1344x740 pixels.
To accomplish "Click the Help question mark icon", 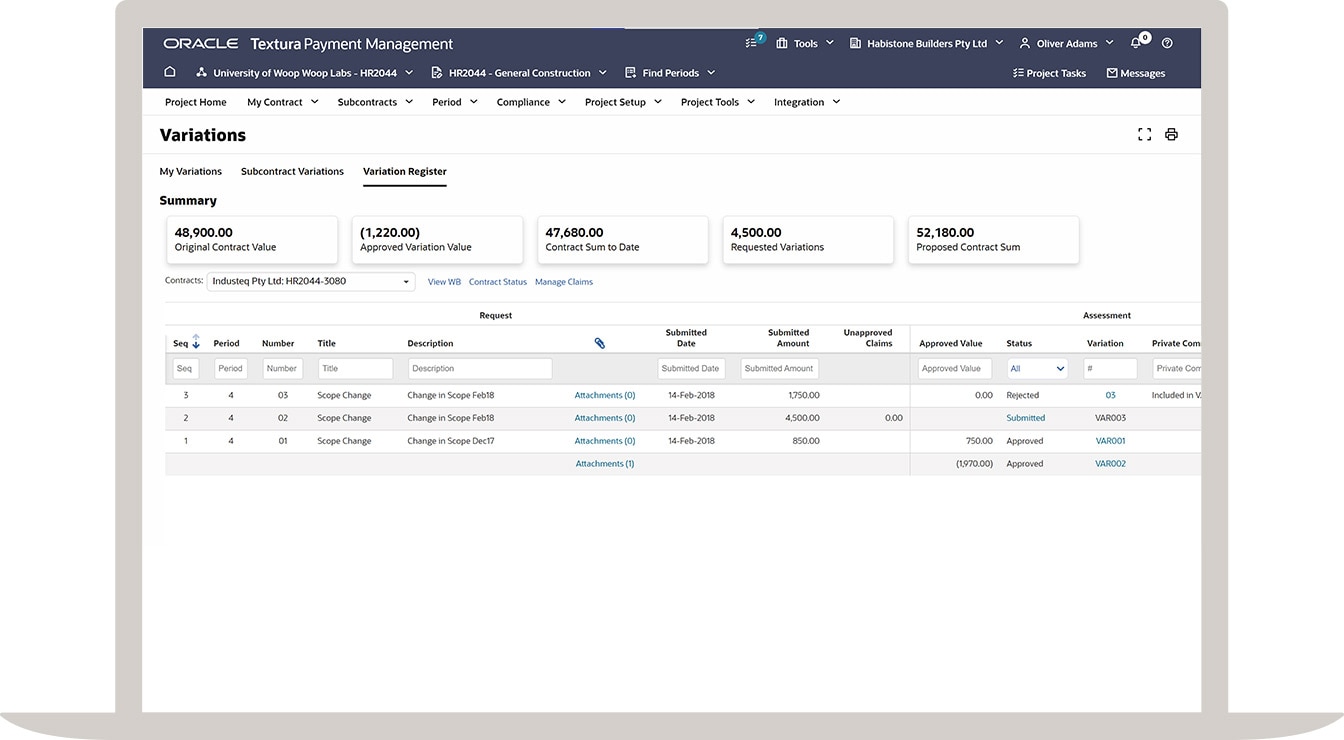I will pyautogui.click(x=1166, y=42).
